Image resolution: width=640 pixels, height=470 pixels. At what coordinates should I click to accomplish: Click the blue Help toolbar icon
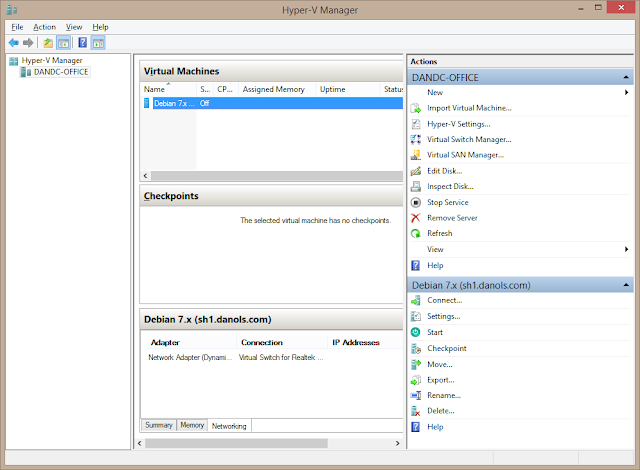click(82, 42)
